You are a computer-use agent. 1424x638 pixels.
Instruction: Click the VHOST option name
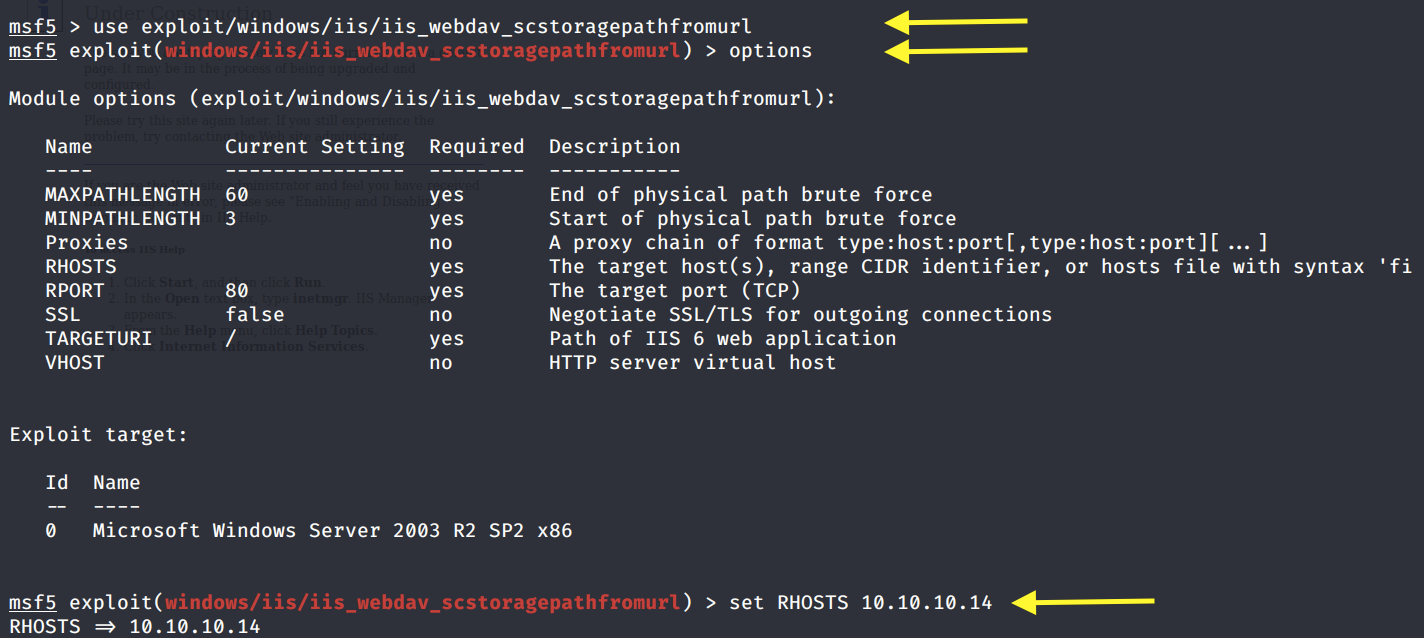[x=75, y=362]
